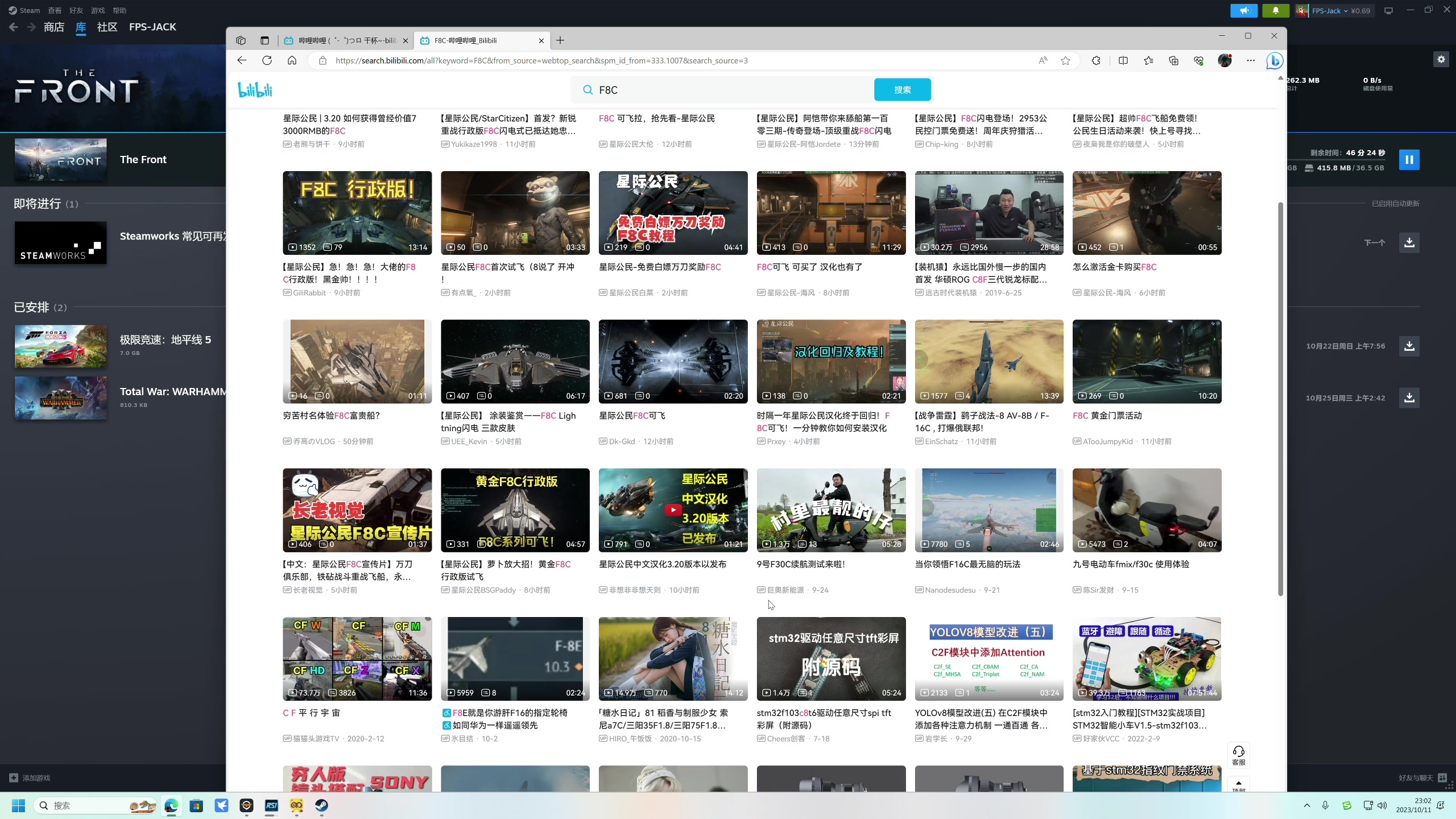Toggle Edge vertical tabs

[x=264, y=40]
